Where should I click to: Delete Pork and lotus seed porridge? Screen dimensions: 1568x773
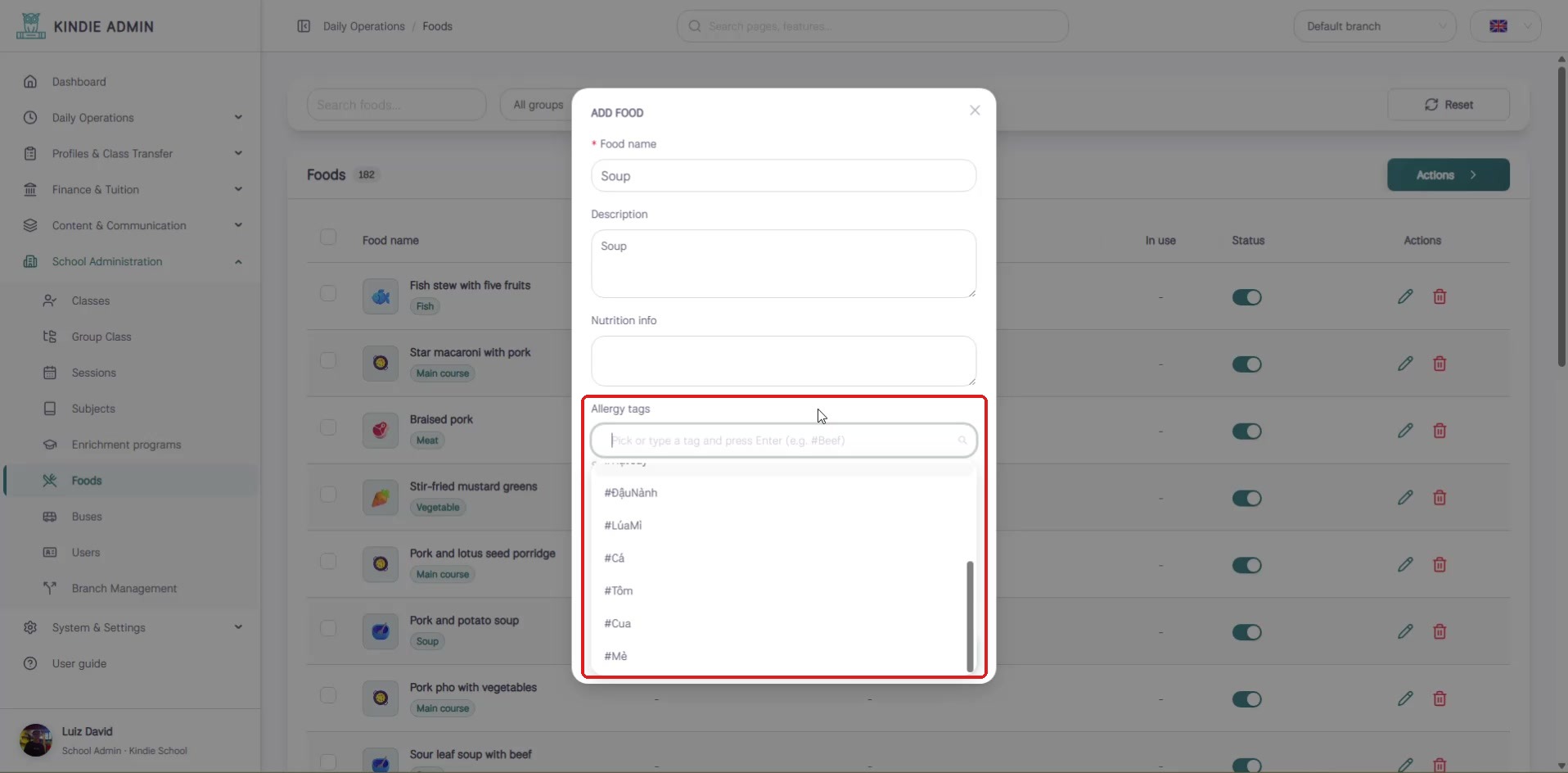(1440, 565)
